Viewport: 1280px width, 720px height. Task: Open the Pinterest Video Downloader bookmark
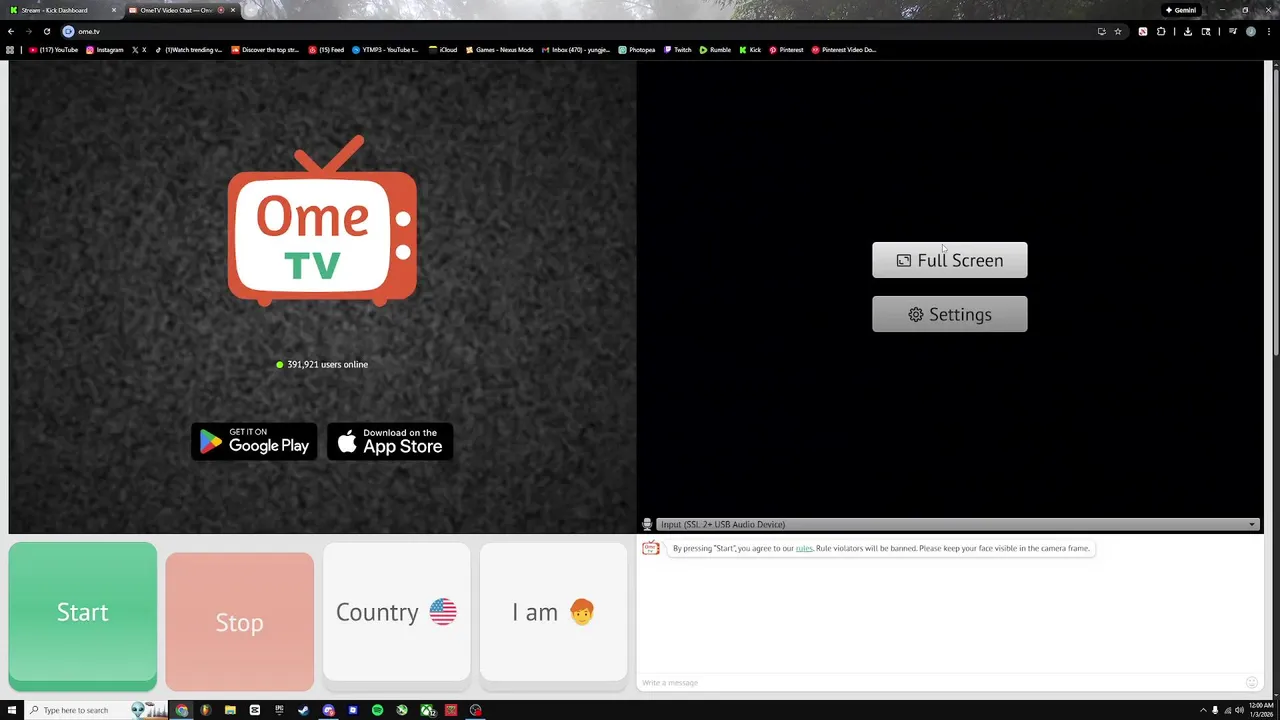point(844,49)
